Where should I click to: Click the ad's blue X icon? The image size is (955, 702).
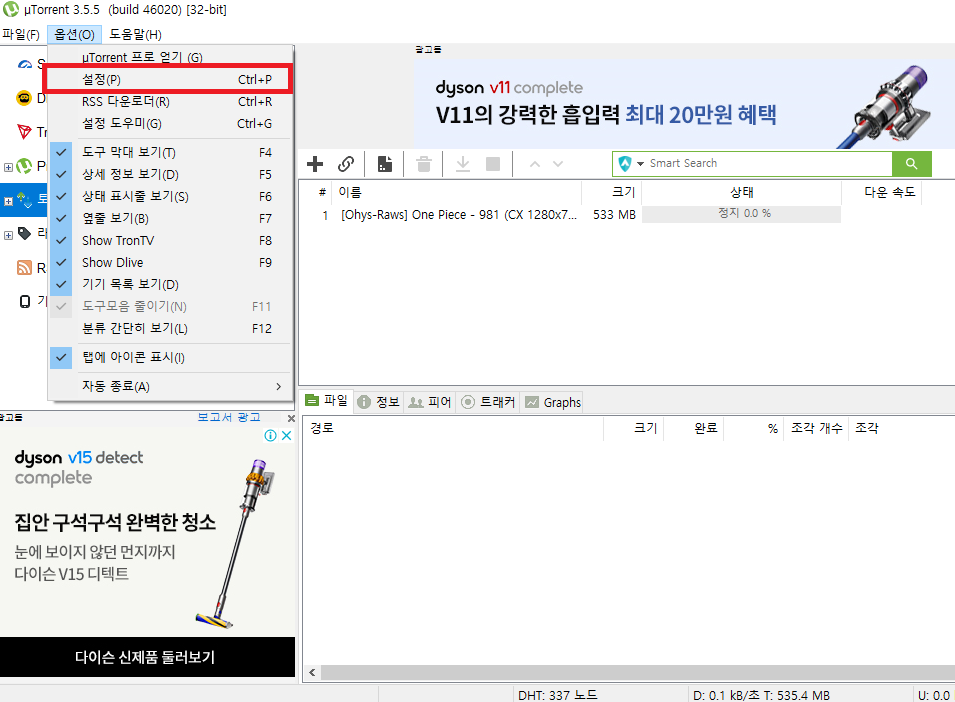(x=286, y=435)
